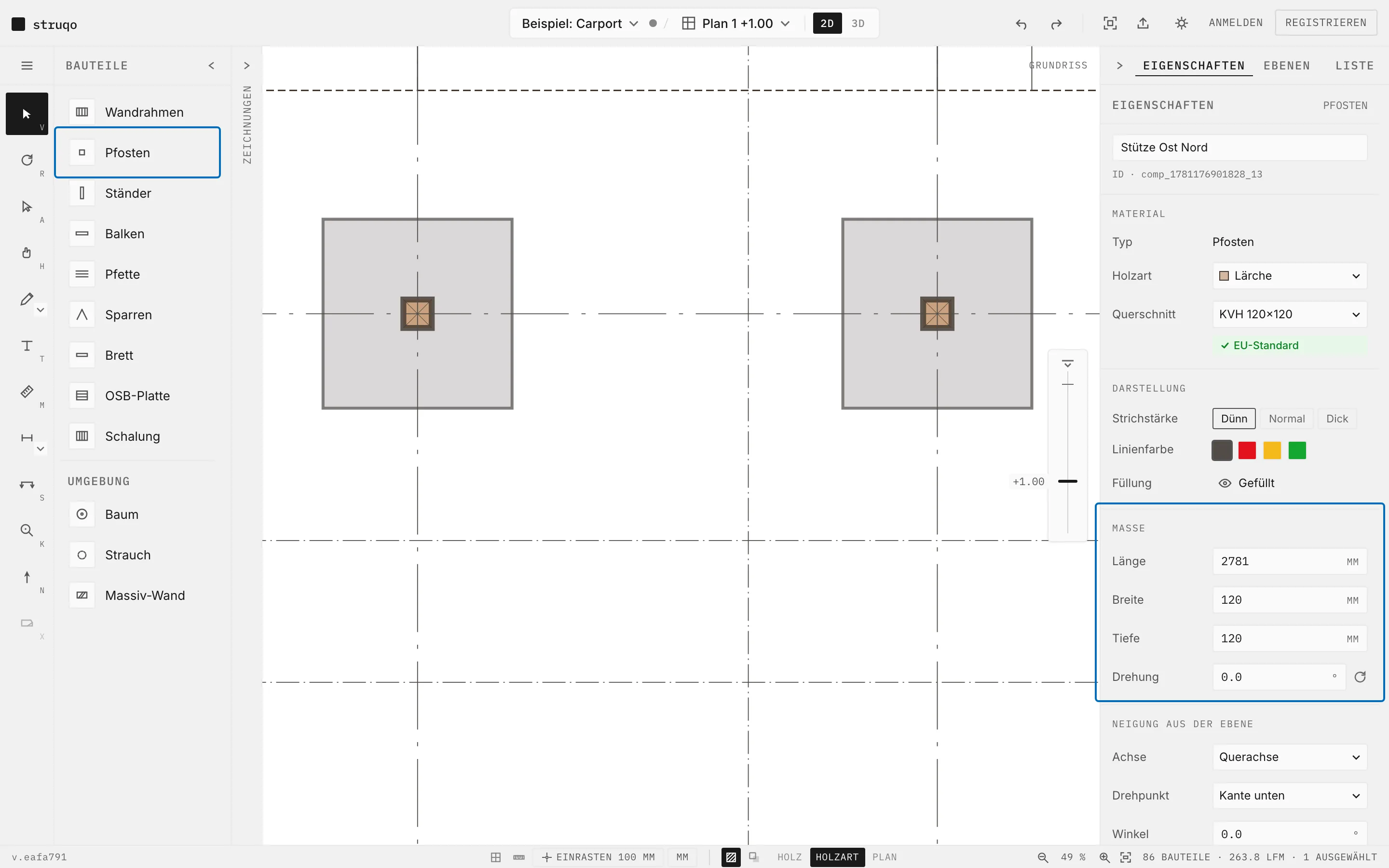Click the undo arrow
This screenshot has height=868, width=1389.
coord(1021,24)
